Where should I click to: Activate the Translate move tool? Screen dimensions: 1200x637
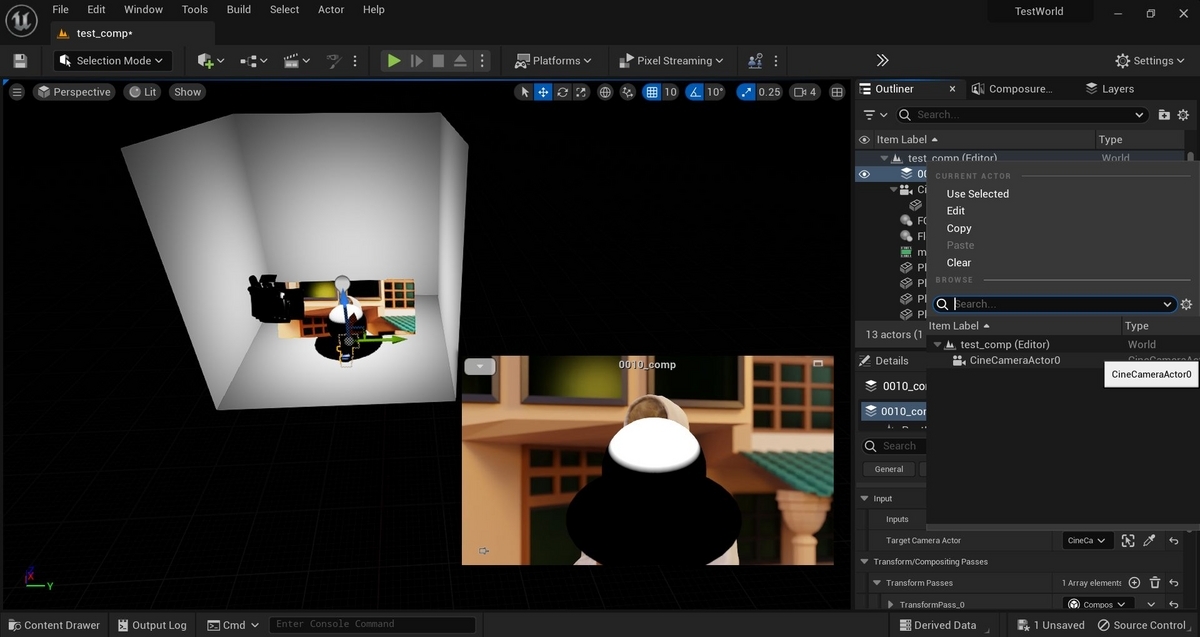click(543, 92)
